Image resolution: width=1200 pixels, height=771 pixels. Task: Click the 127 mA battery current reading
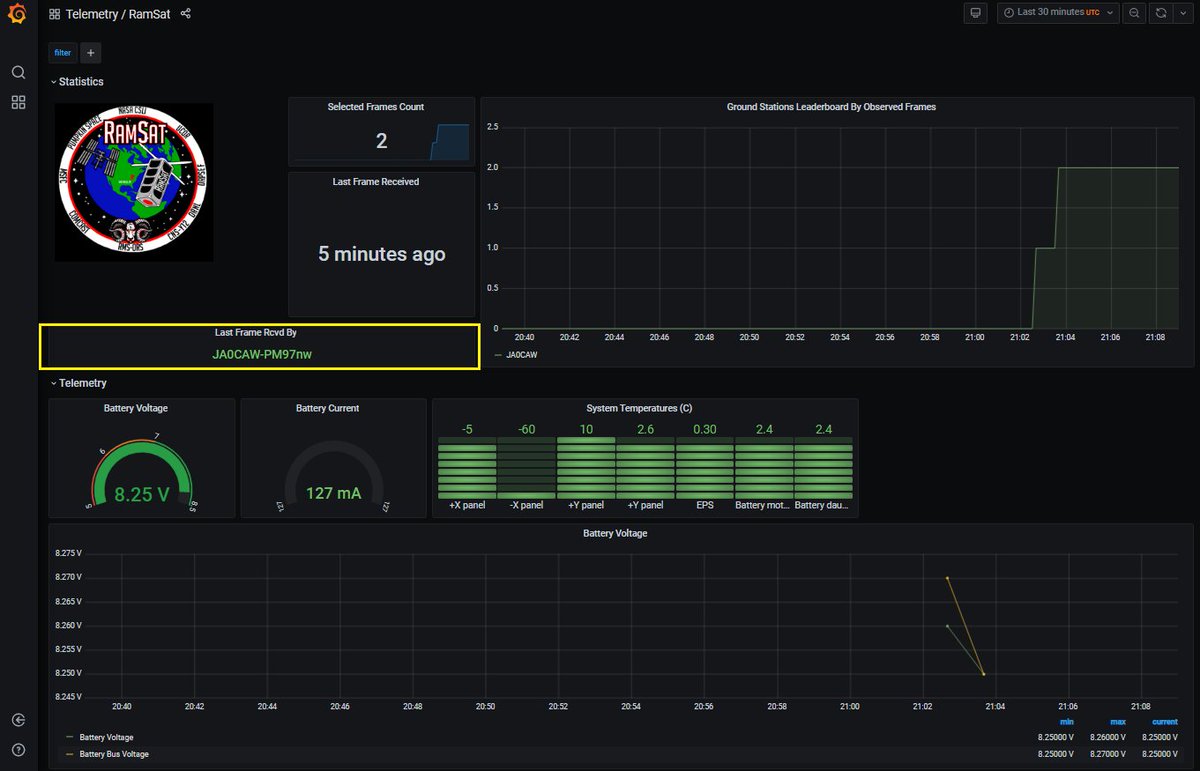334,493
